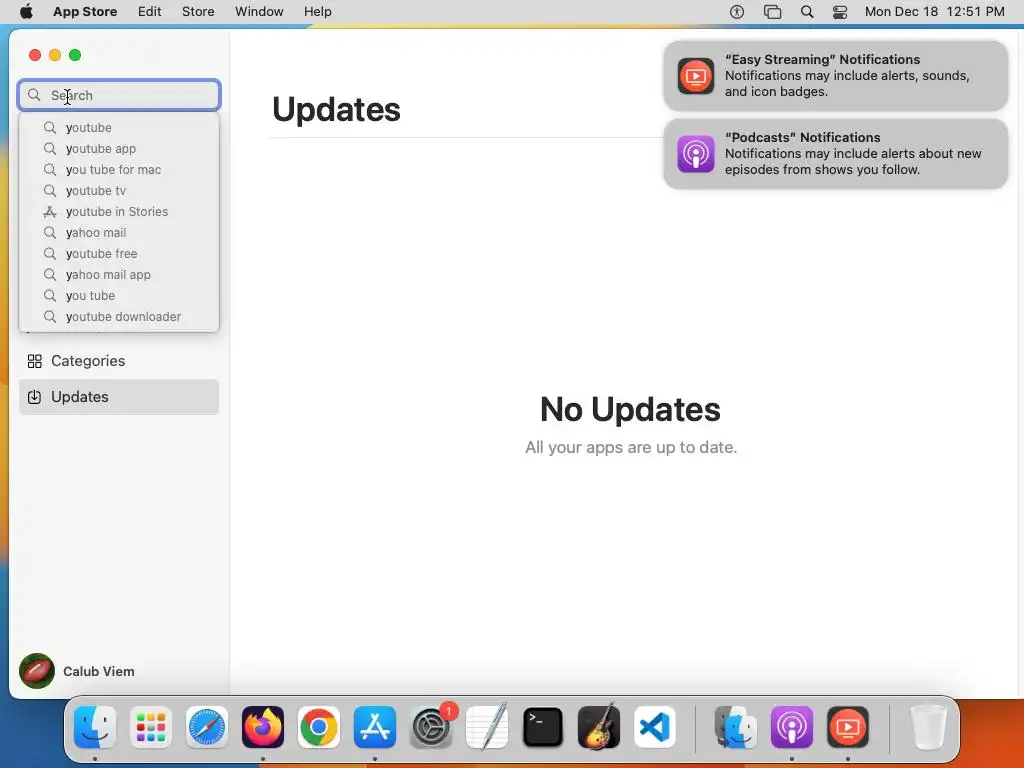Launch Safari from the Dock
1024x768 pixels.
pyautogui.click(x=207, y=727)
